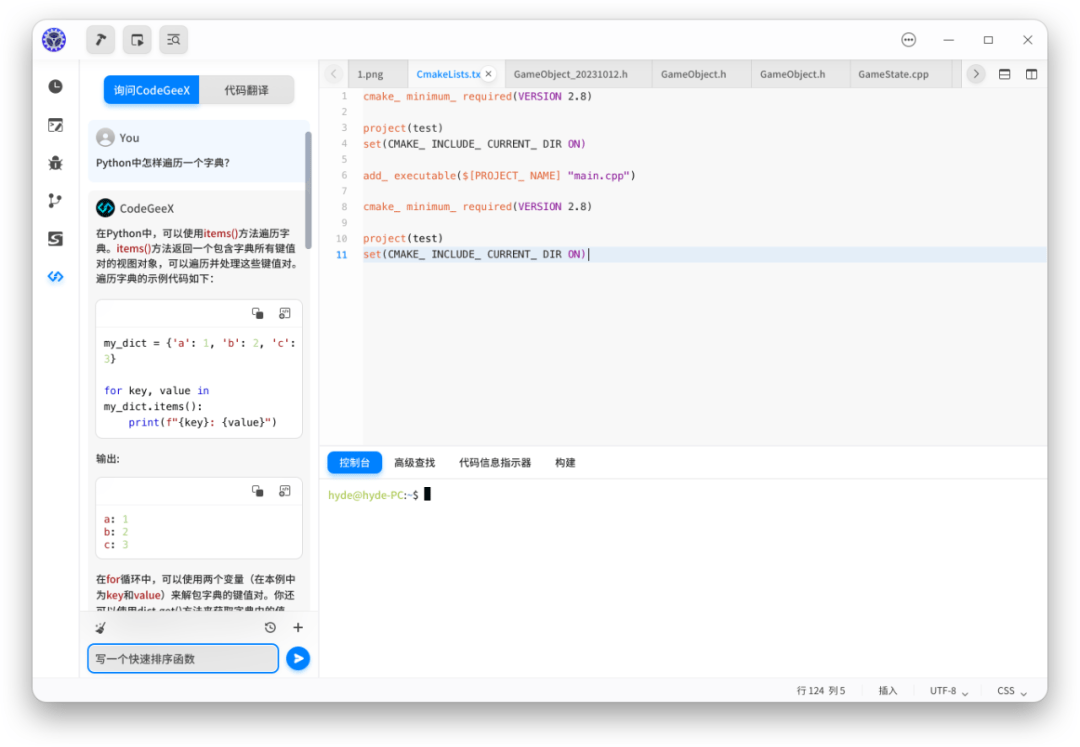Toggle the 插入 mode in status bar
This screenshot has height=747, width=1080.
pyautogui.click(x=887, y=690)
